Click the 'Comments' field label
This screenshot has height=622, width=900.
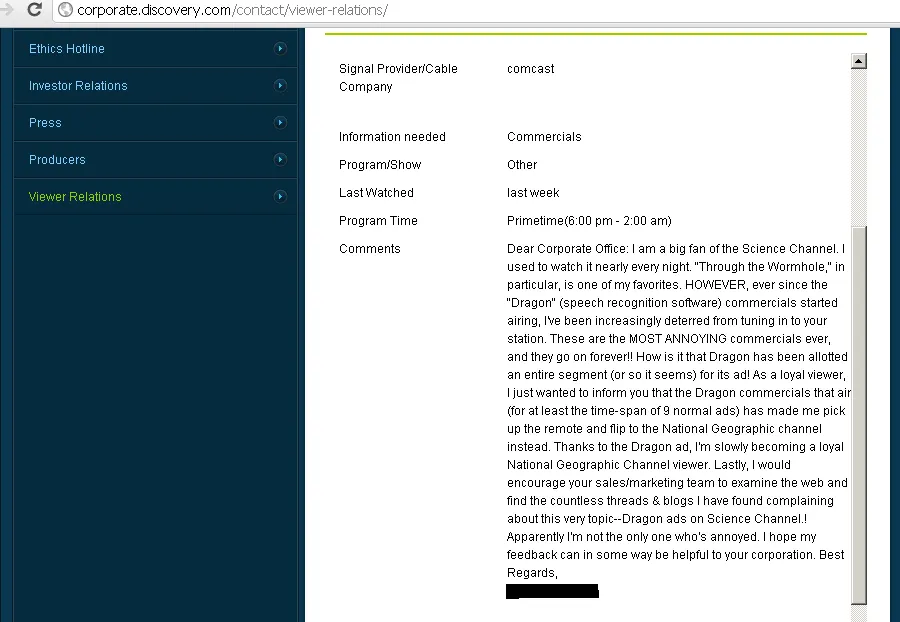click(x=370, y=248)
